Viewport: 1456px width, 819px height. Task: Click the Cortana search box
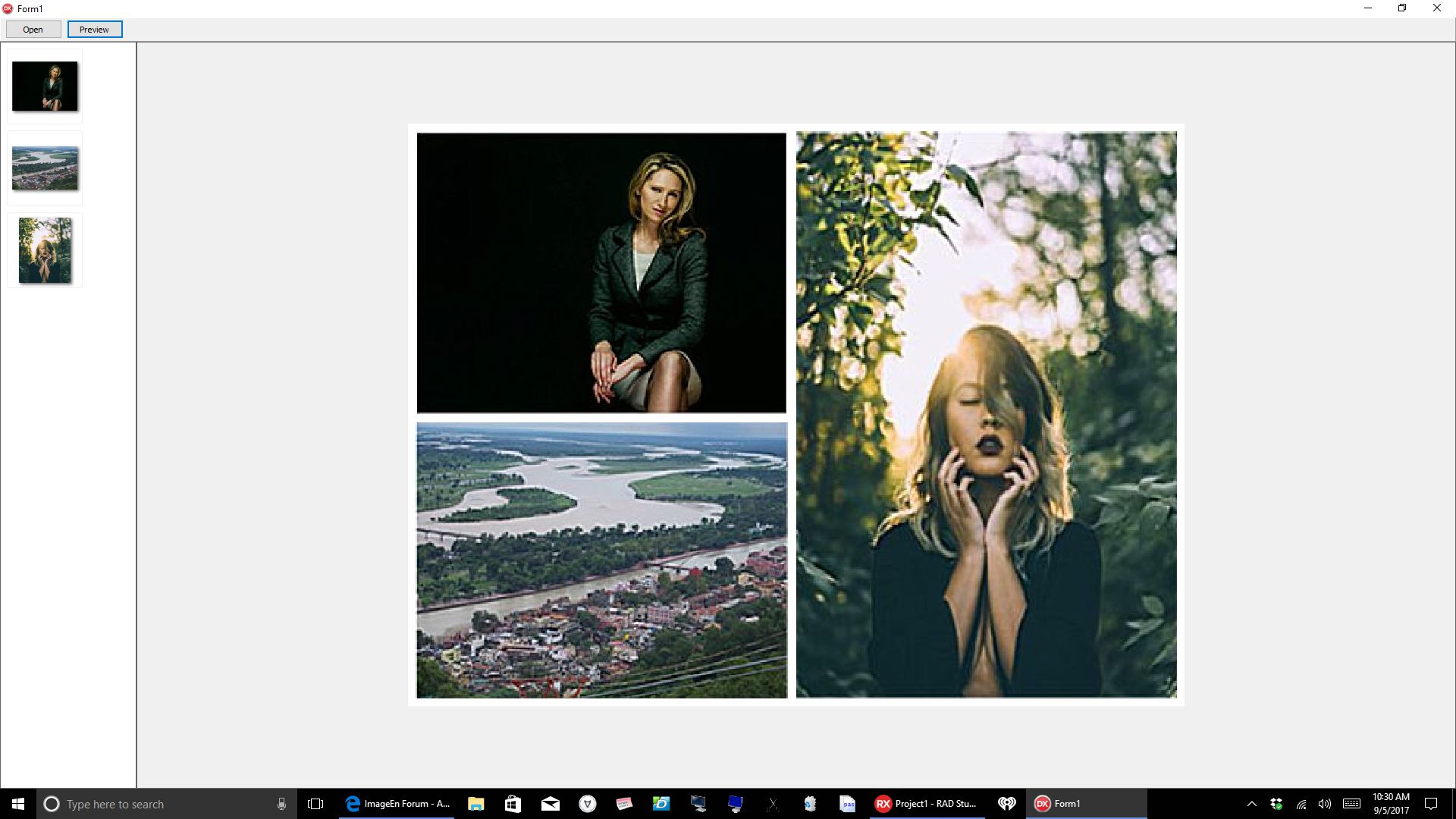tap(165, 804)
